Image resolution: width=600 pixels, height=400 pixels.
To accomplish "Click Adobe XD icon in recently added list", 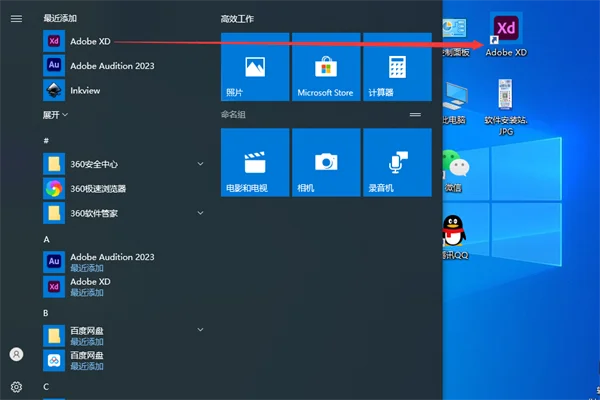I will (54, 41).
